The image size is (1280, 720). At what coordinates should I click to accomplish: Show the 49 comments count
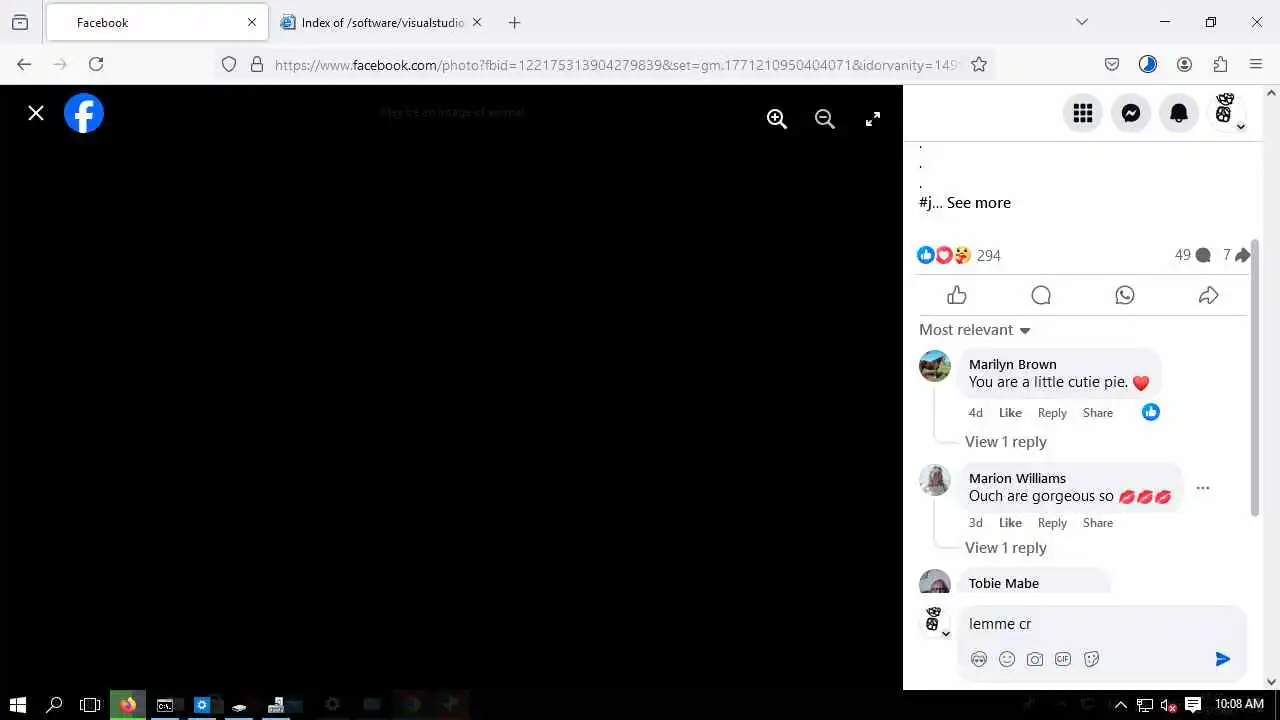(1192, 255)
